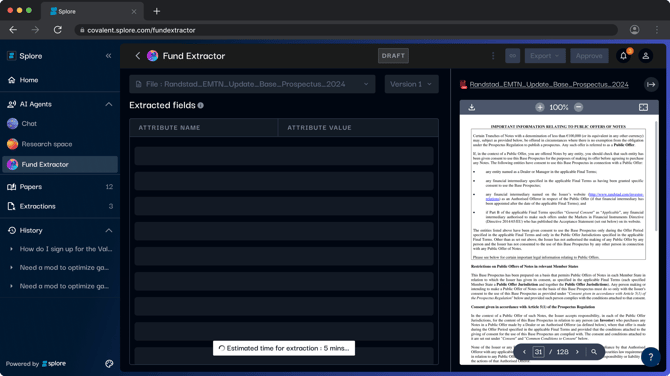Collapse the Splore sidebar

109,56
